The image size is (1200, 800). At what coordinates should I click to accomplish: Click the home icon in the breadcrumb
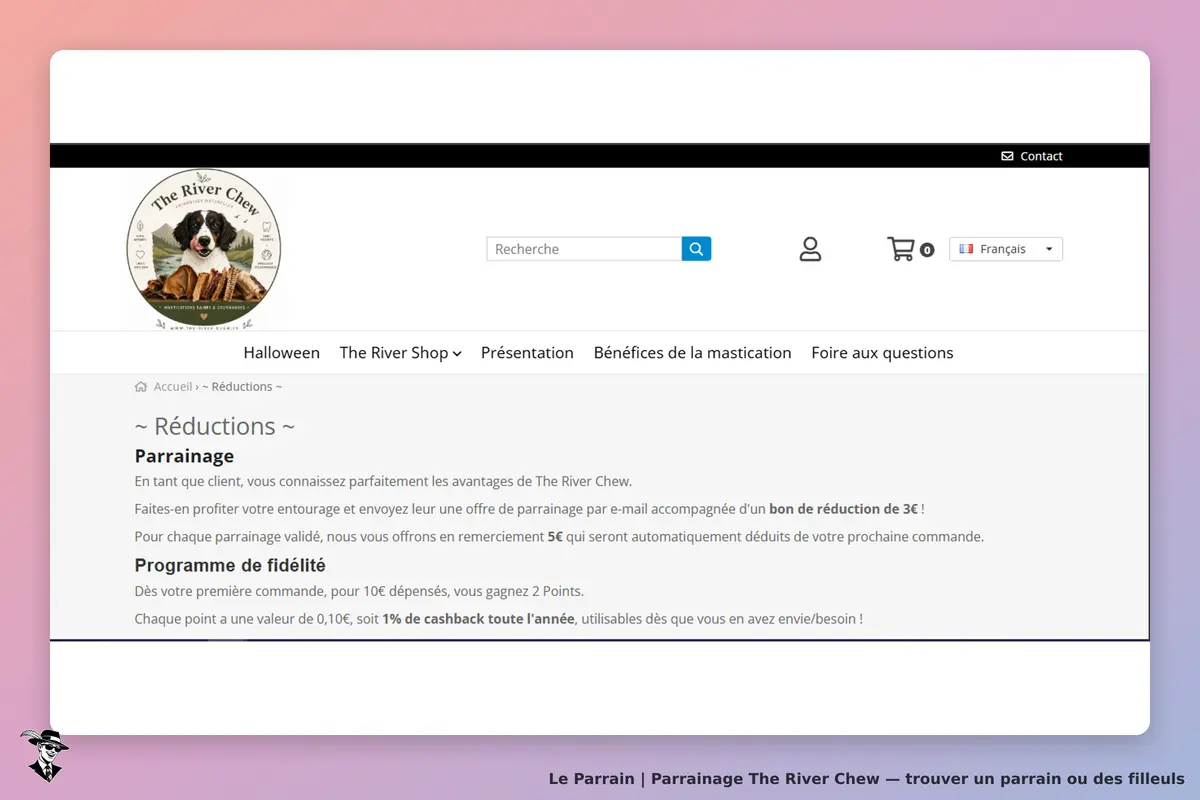click(x=141, y=387)
